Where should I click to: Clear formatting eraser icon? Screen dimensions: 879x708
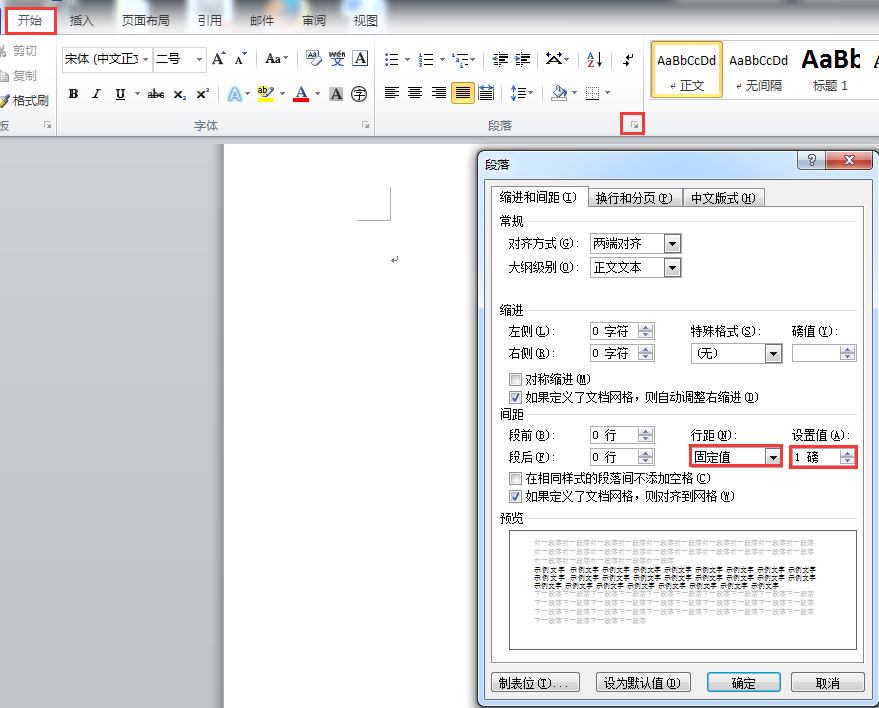314,58
